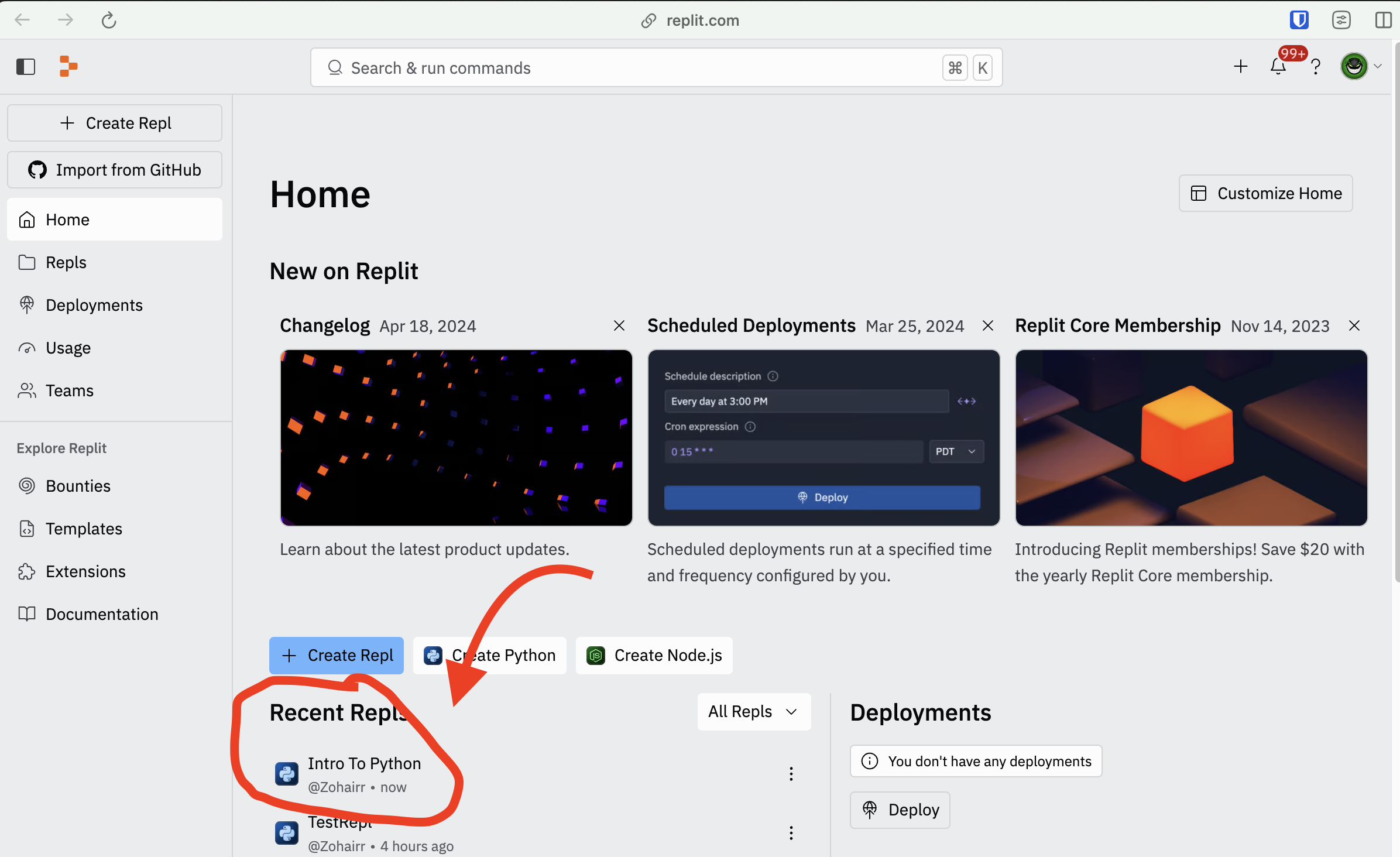This screenshot has width=1400, height=857.
Task: Open Teams in the sidebar
Action: pyautogui.click(x=115, y=390)
